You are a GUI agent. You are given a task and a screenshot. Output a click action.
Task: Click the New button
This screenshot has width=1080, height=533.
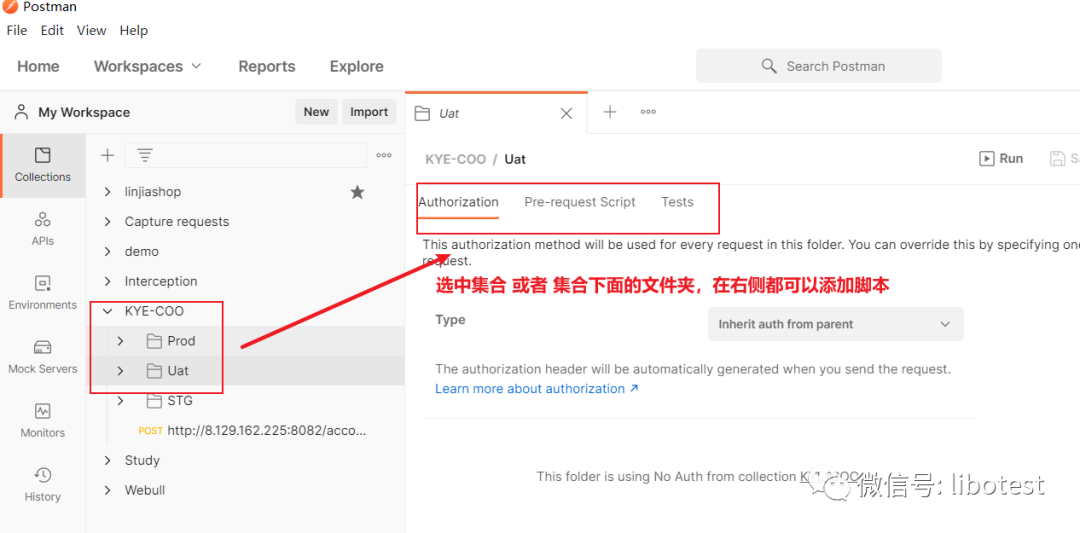coord(316,112)
